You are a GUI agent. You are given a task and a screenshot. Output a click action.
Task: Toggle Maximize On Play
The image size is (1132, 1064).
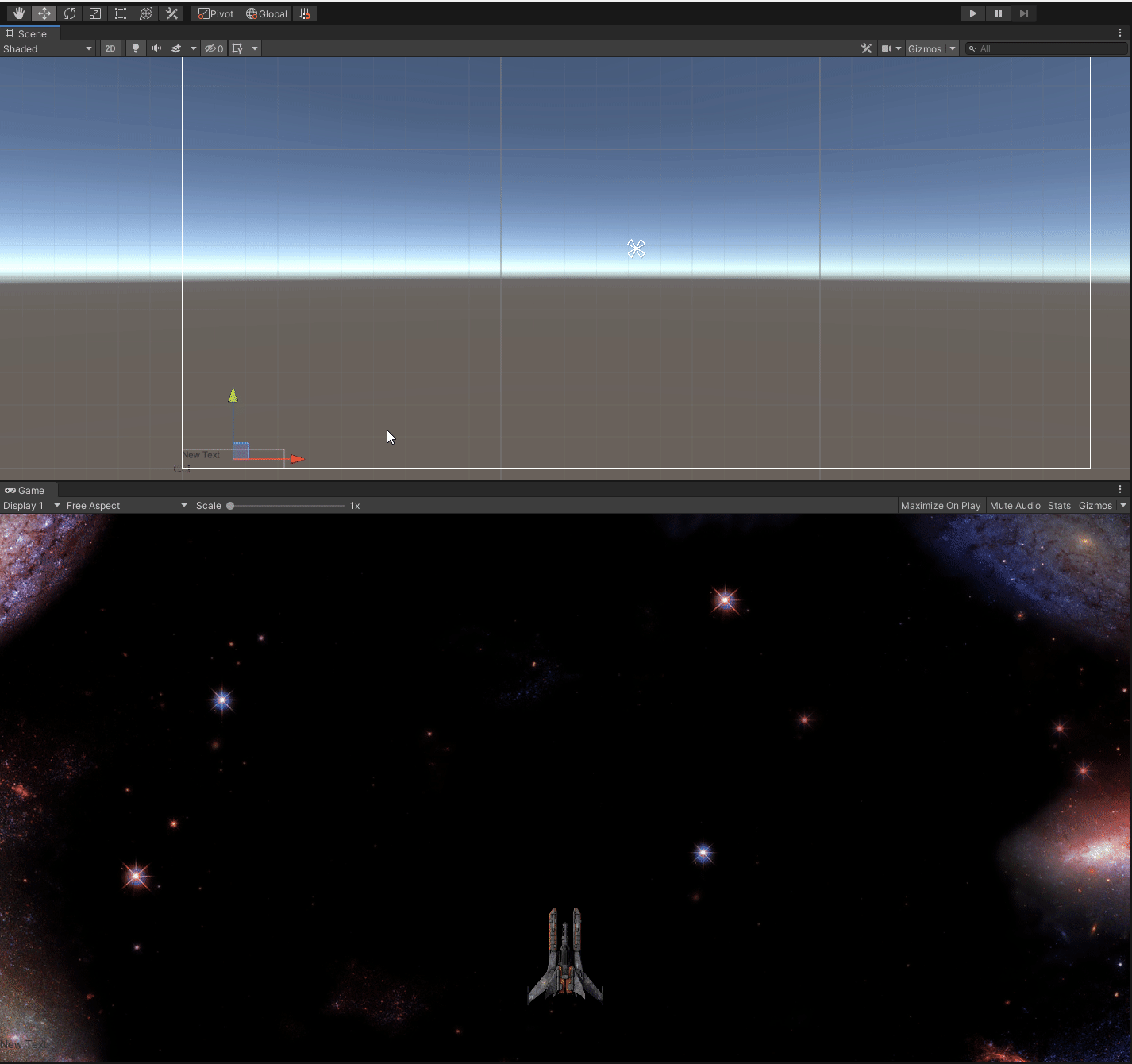(x=941, y=505)
